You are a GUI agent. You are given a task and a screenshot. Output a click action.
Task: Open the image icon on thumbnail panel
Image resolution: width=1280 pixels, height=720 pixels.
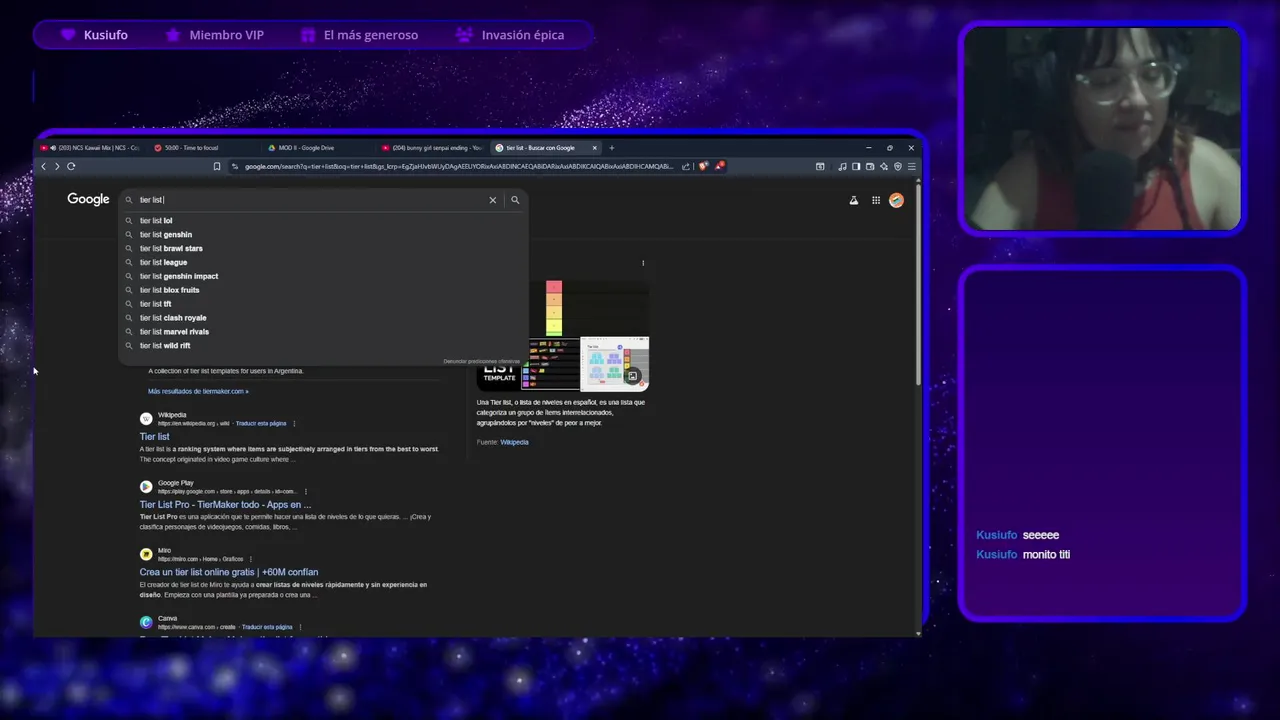632,376
